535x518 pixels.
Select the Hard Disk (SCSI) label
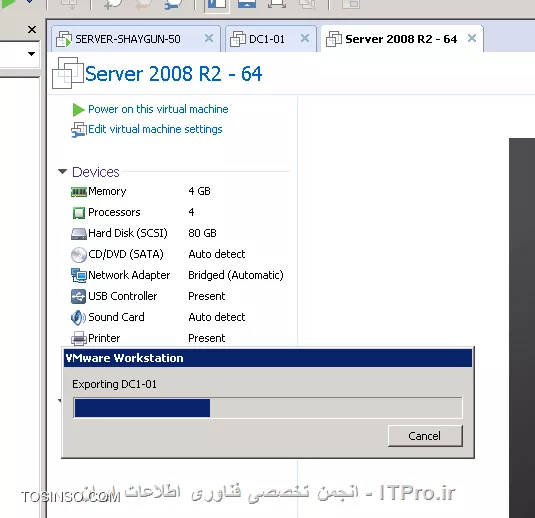pos(128,233)
